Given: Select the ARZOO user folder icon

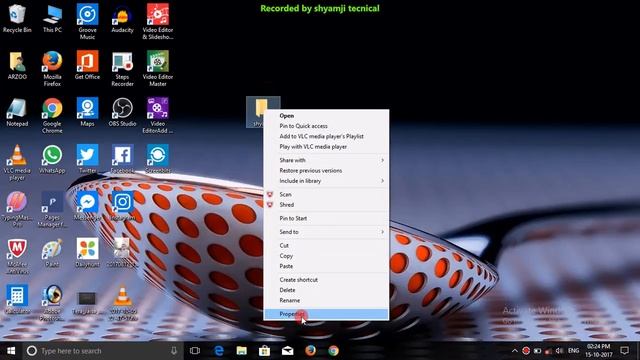Looking at the screenshot, I should (x=17, y=65).
